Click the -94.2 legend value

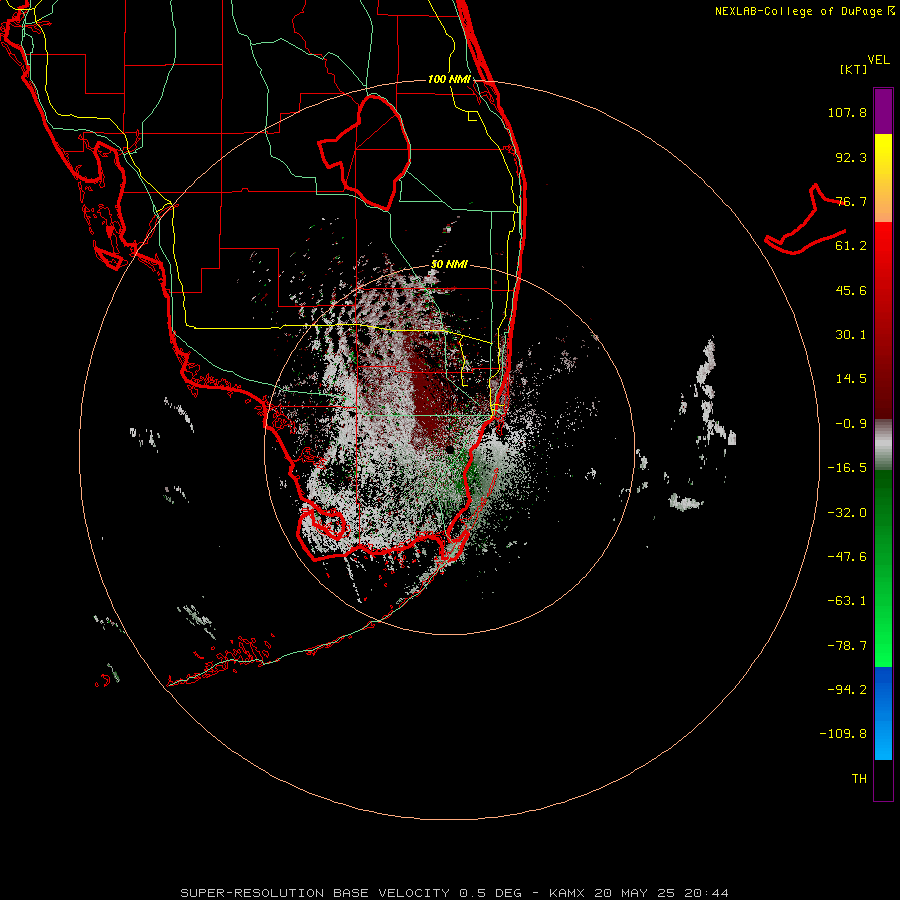click(x=847, y=690)
